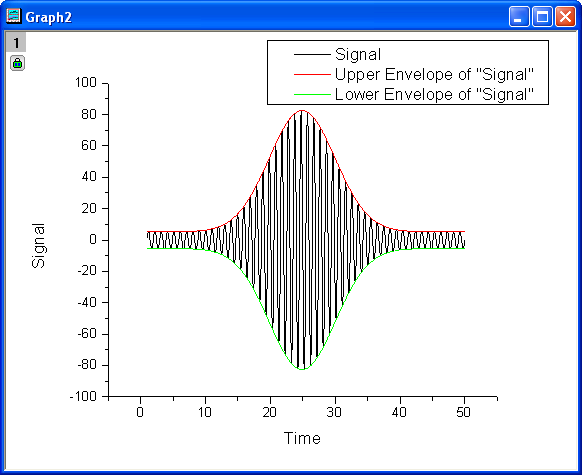Click y-axis tick label -40
The image size is (582, 475).
pos(87,302)
